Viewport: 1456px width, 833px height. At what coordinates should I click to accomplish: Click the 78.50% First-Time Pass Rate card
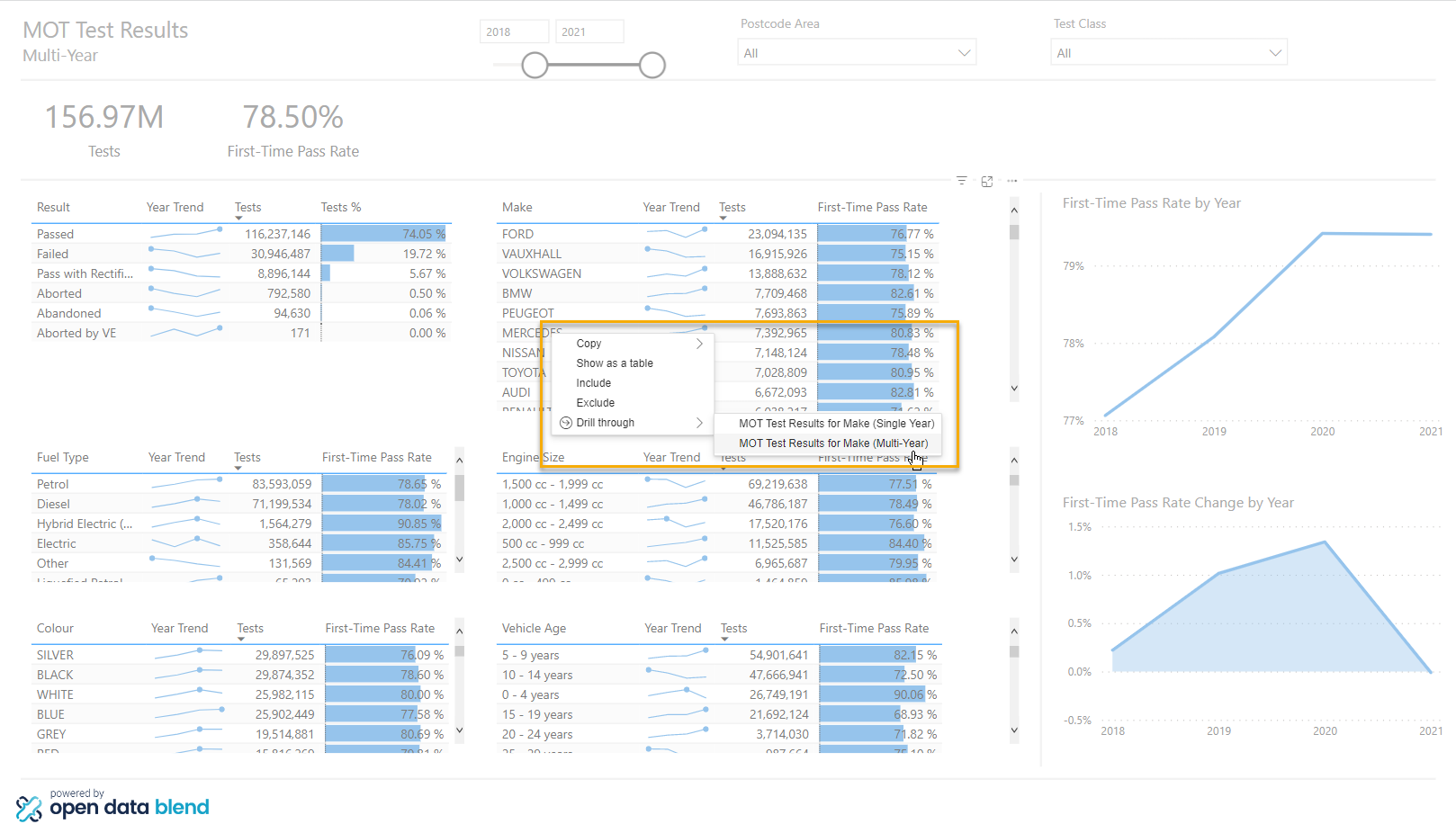(293, 130)
